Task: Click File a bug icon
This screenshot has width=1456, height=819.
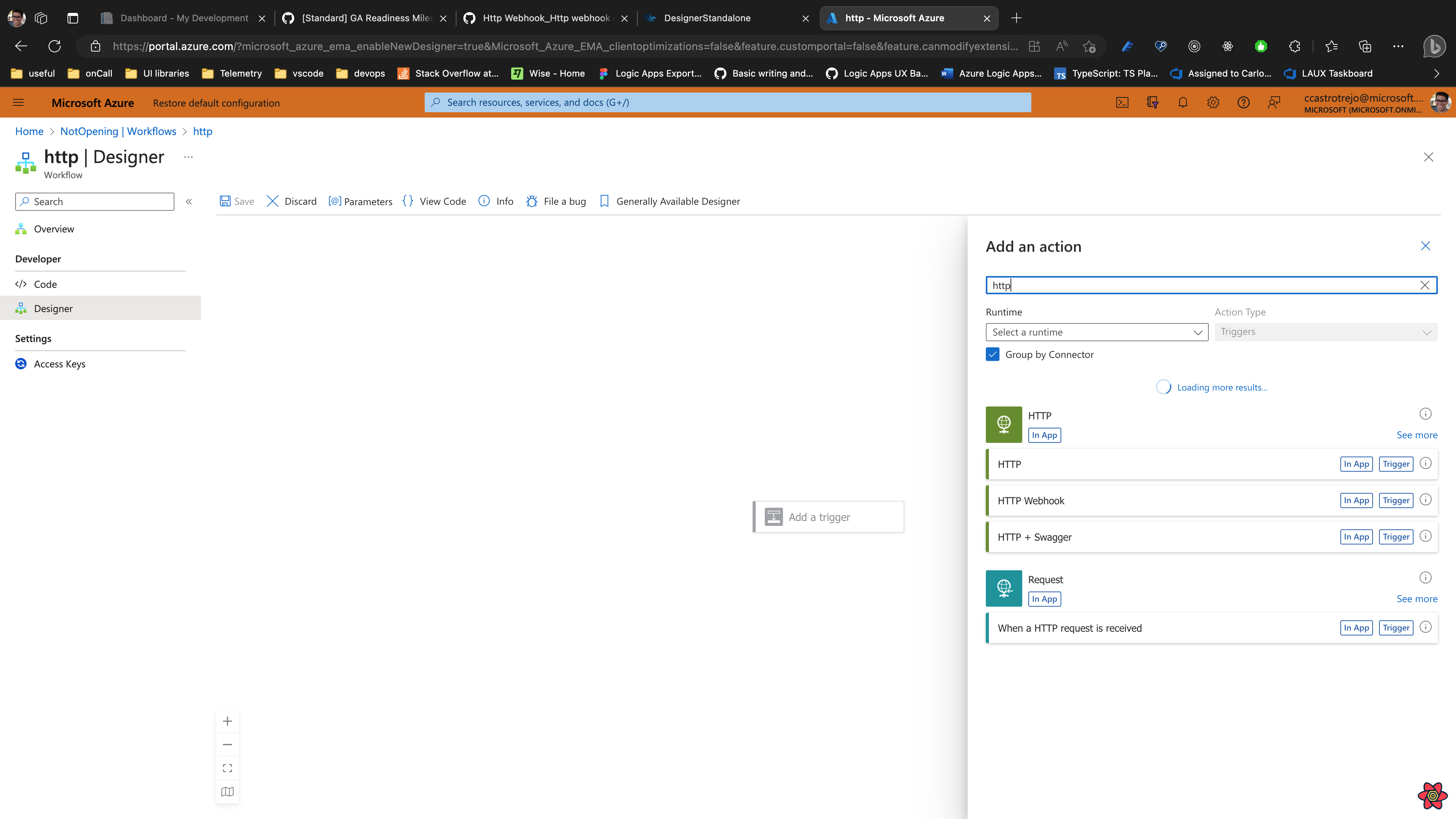Action: click(x=555, y=201)
